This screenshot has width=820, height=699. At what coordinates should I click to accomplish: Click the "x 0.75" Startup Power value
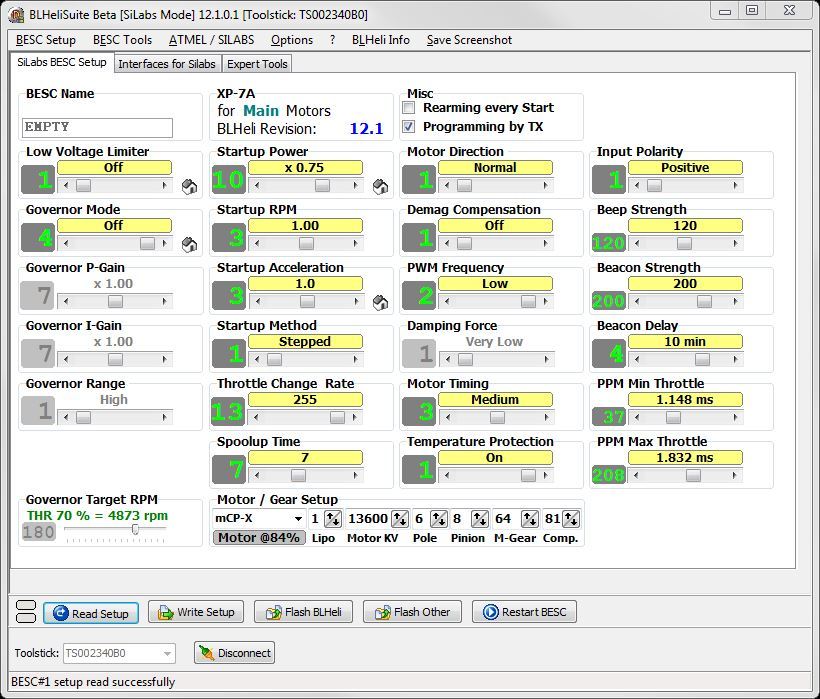coord(305,168)
